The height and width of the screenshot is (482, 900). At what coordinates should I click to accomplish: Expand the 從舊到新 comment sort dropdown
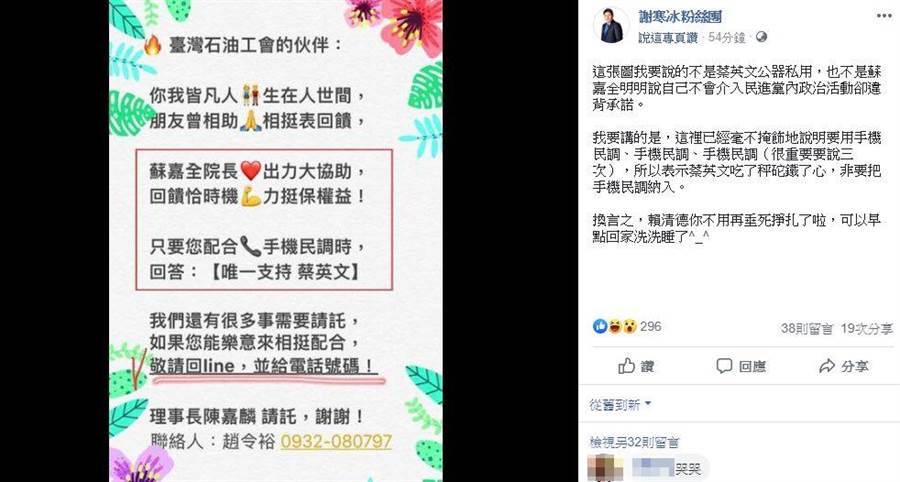coord(620,405)
